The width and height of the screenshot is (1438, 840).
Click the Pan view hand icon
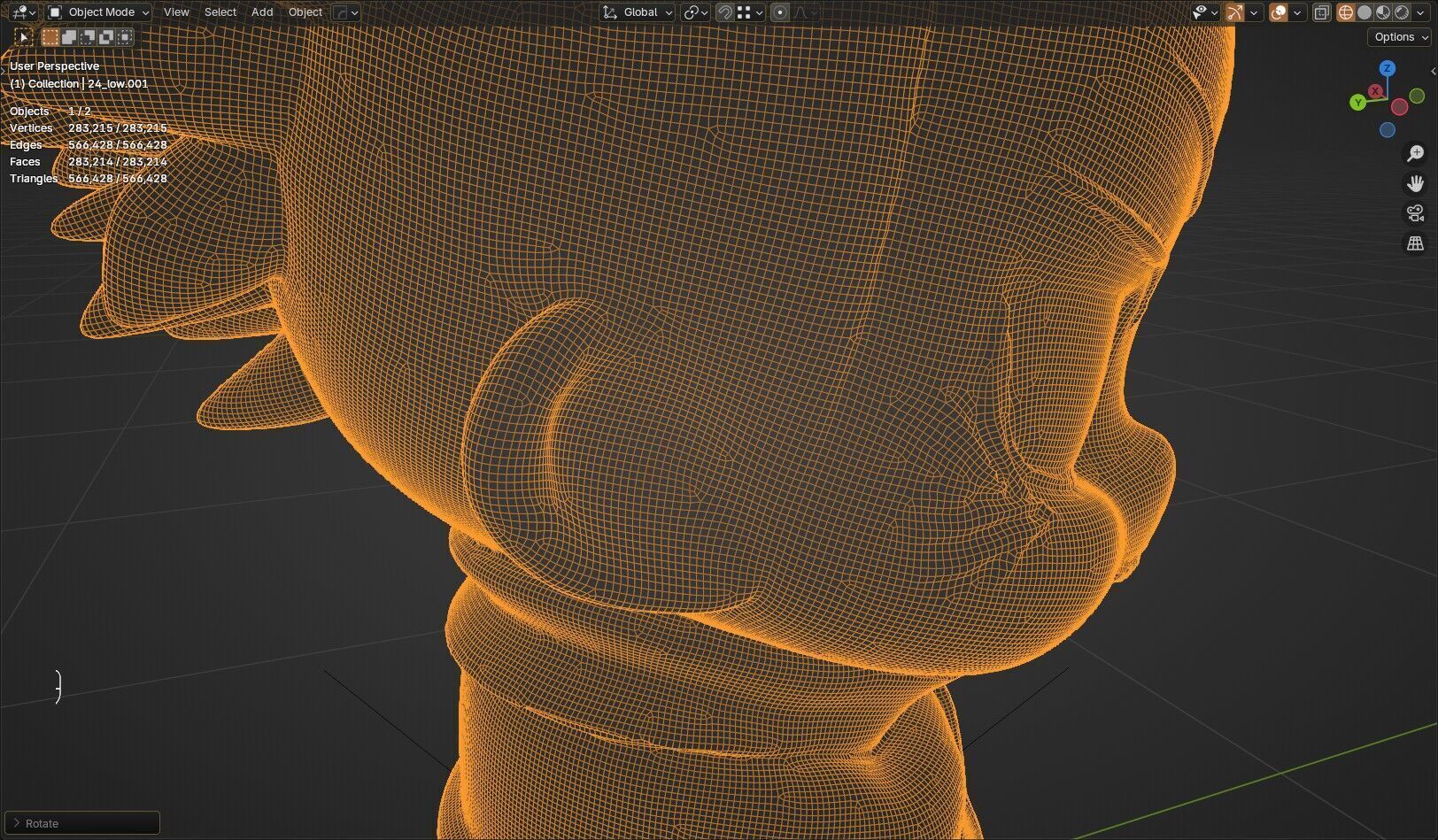tap(1415, 183)
